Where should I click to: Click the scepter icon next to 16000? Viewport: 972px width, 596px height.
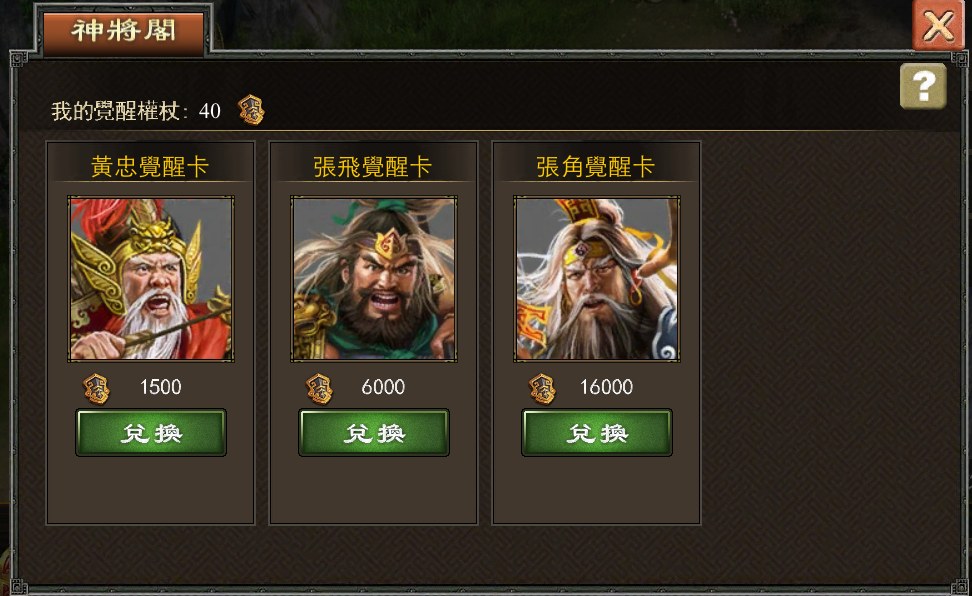click(542, 389)
